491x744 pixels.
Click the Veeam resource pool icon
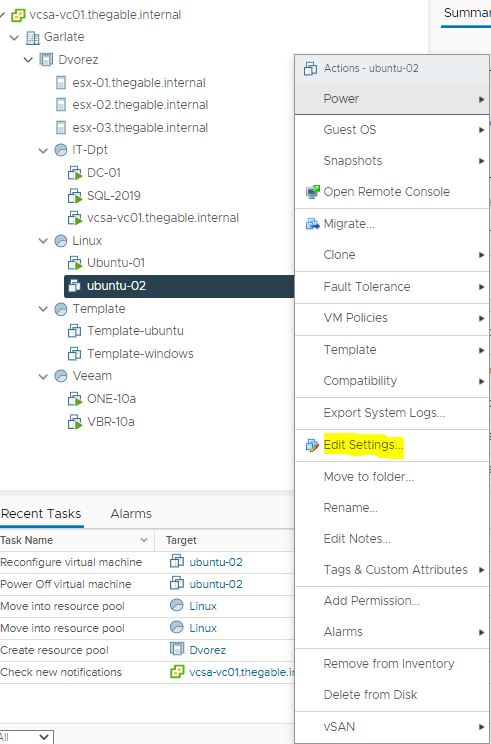(61, 376)
